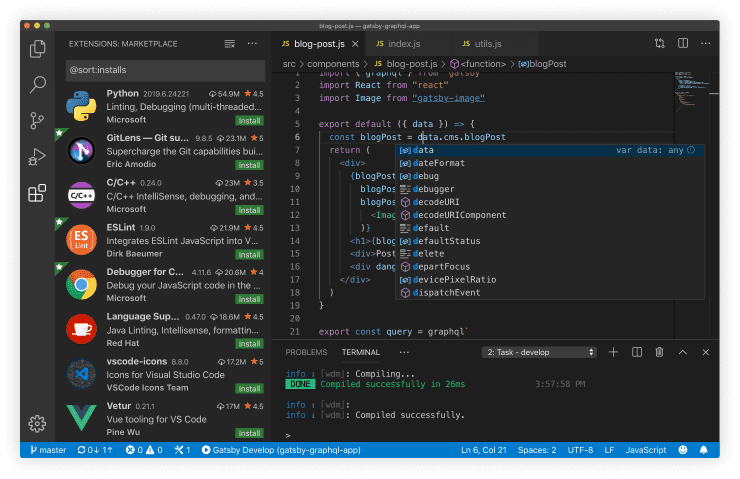
Task: Follow the gatsby-image import link
Action: pos(448,98)
